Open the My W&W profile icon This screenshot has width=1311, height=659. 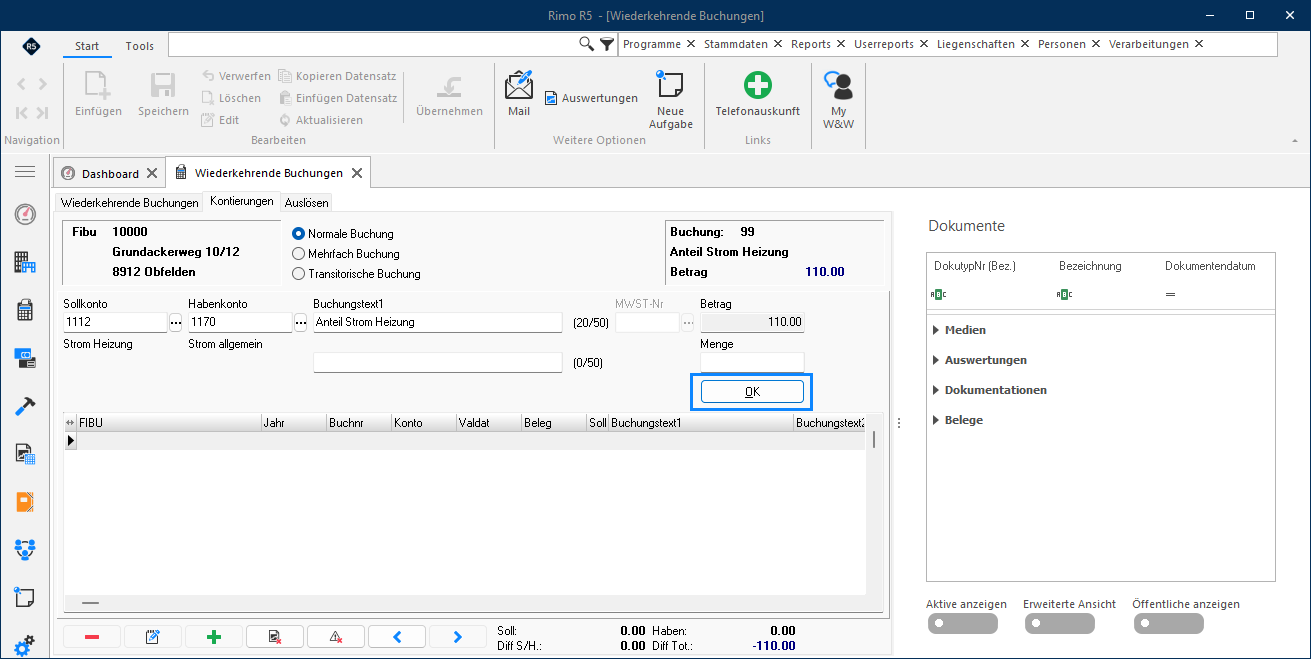pyautogui.click(x=838, y=85)
